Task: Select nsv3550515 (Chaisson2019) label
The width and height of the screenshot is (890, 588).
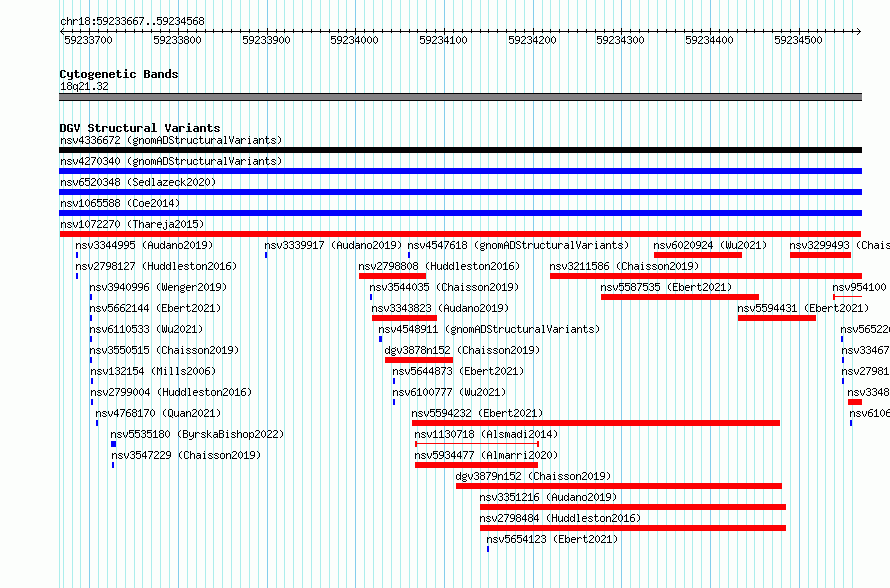Action: coord(164,350)
